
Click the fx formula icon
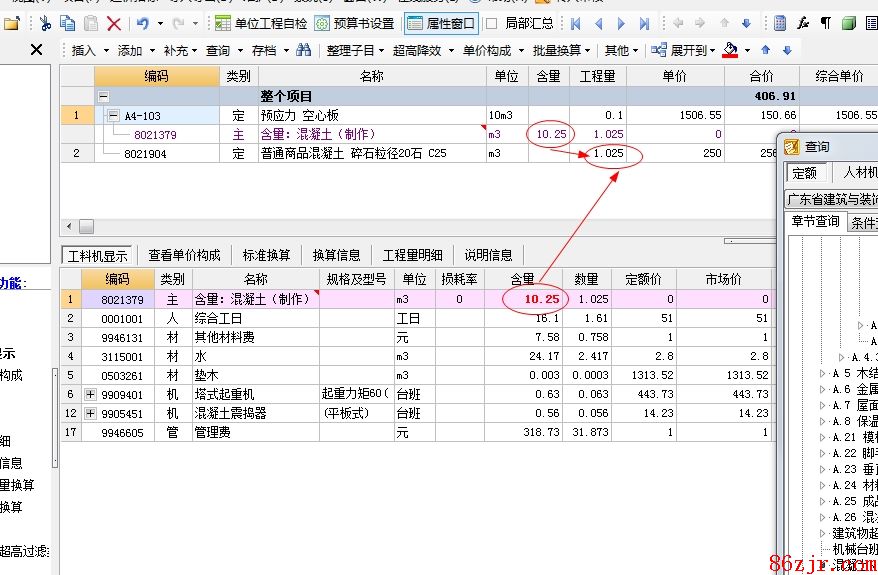pyautogui.click(x=803, y=23)
